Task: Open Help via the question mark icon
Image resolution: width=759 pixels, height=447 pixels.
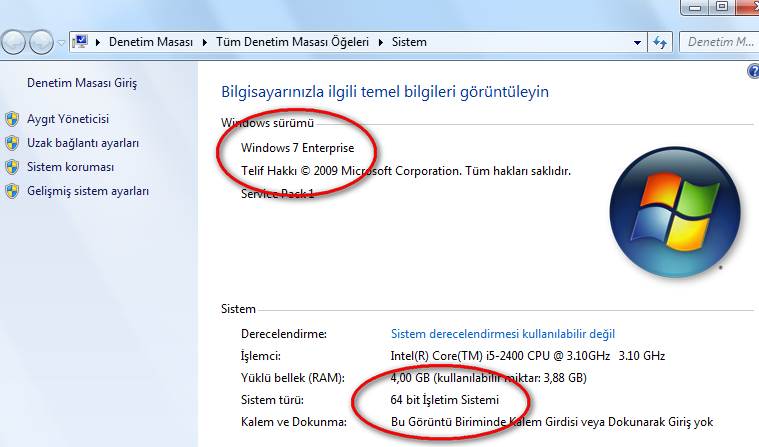Action: (752, 72)
